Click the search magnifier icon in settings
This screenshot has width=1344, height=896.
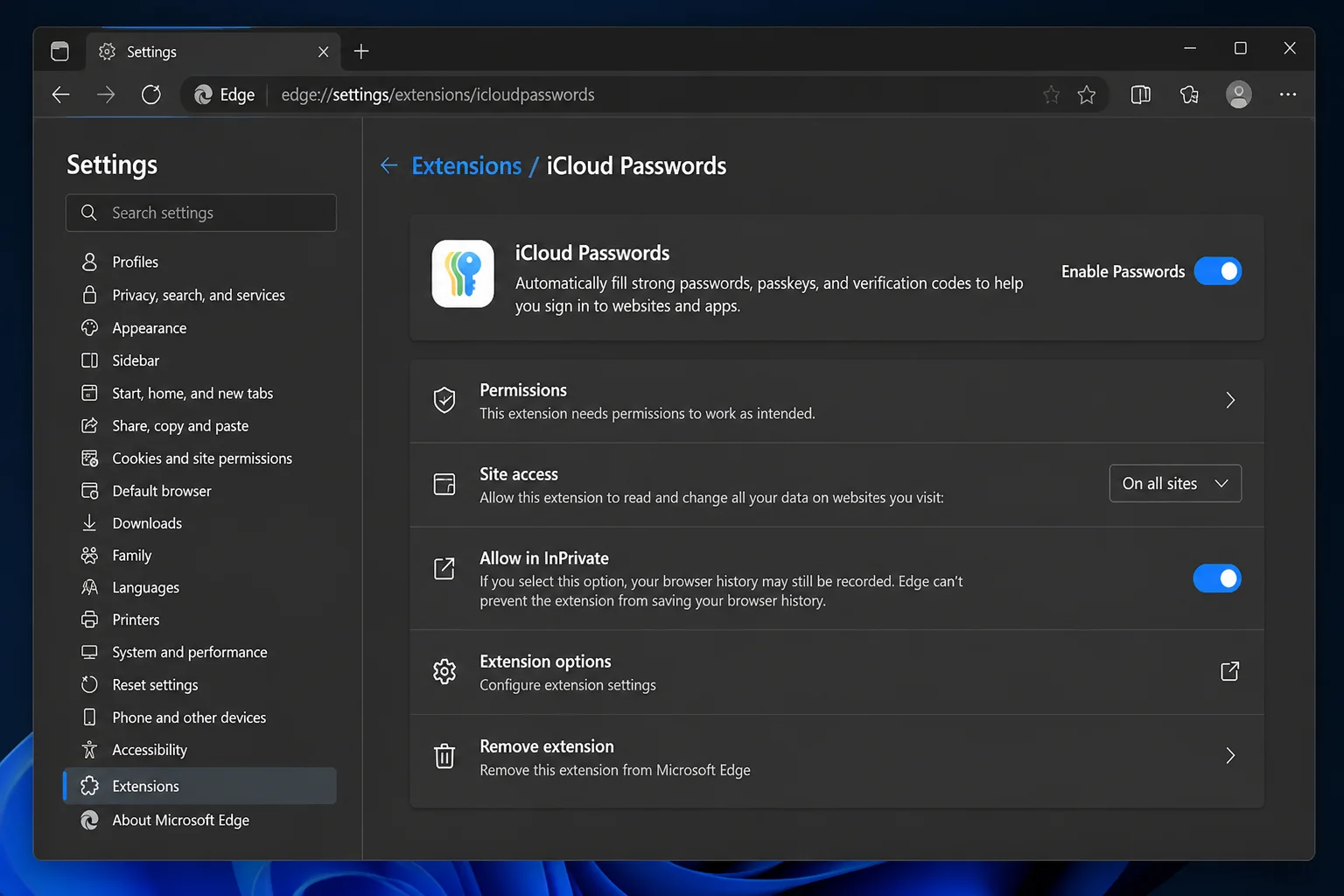click(89, 213)
